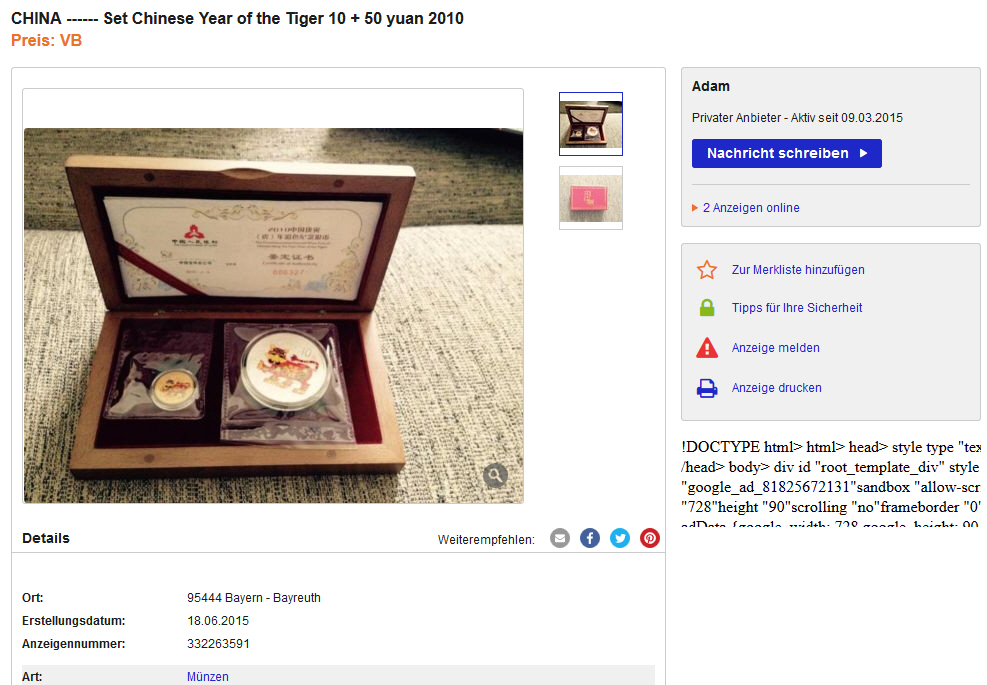987x685 pixels.
Task: Click the orange star Merkliste icon
Action: pyautogui.click(x=707, y=270)
